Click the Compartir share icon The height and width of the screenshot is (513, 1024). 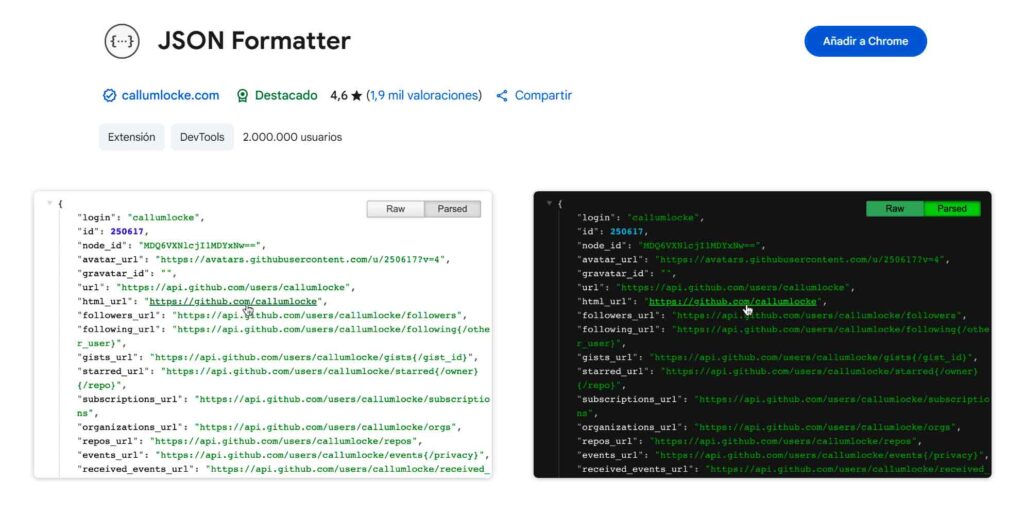(502, 96)
